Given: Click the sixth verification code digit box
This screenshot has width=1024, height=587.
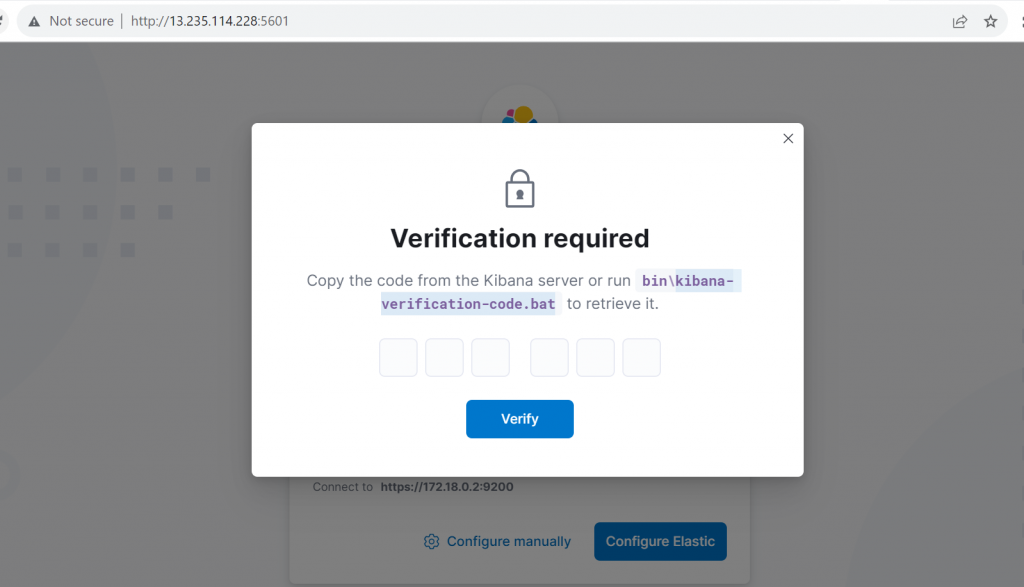Looking at the screenshot, I should point(641,358).
